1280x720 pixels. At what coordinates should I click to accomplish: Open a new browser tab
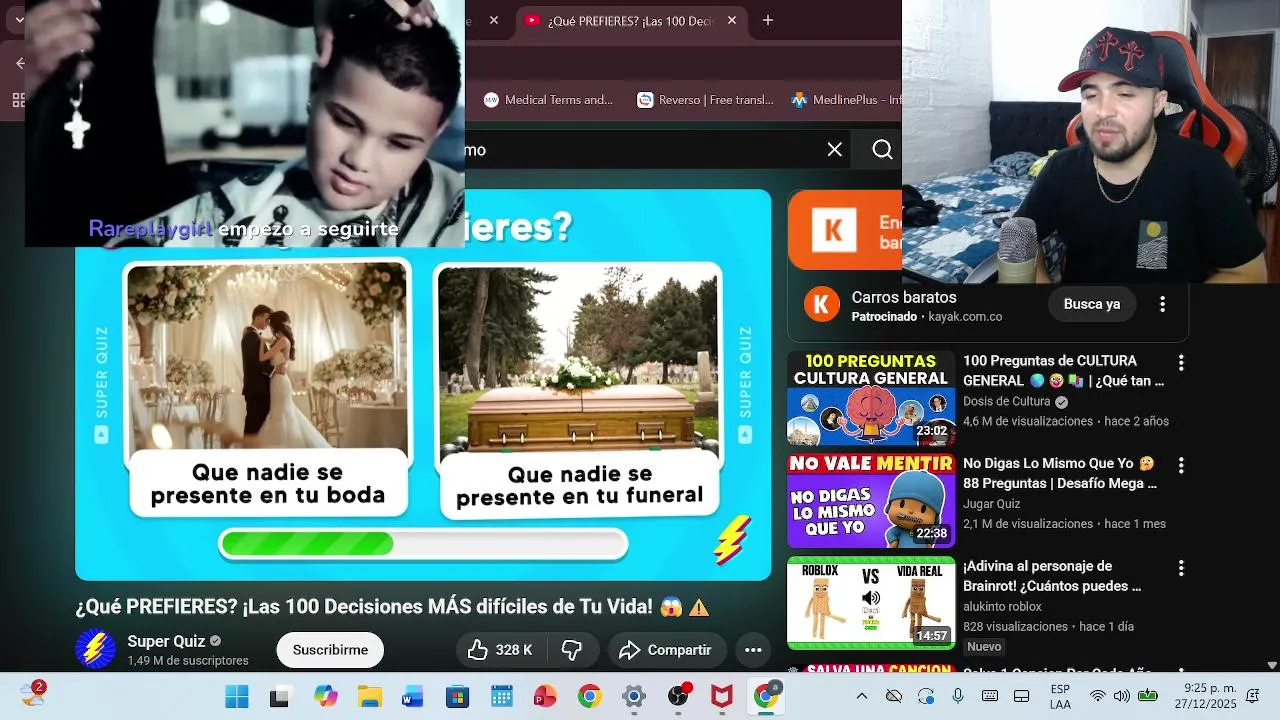(768, 20)
